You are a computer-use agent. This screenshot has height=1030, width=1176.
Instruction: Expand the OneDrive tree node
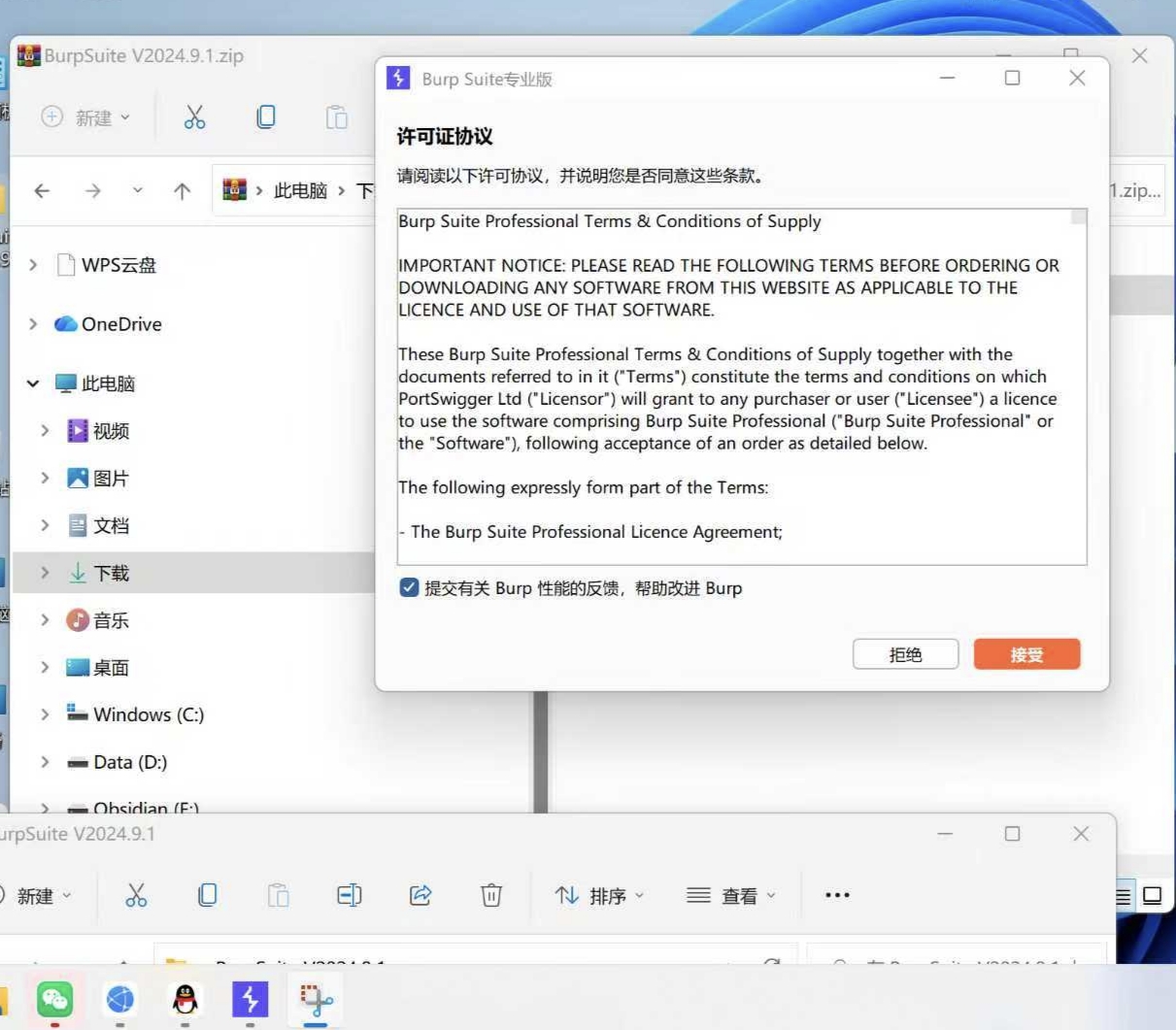[x=33, y=324]
